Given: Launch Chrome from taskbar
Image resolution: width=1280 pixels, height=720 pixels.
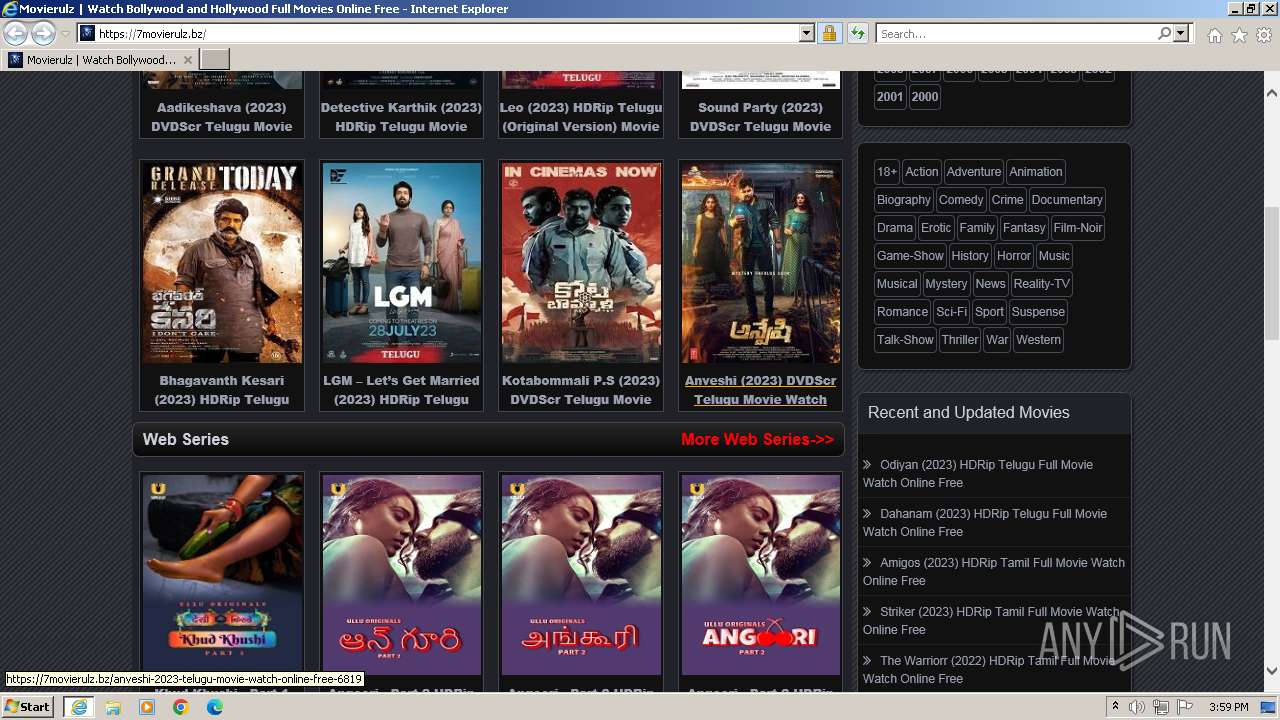Looking at the screenshot, I should pyautogui.click(x=181, y=707).
